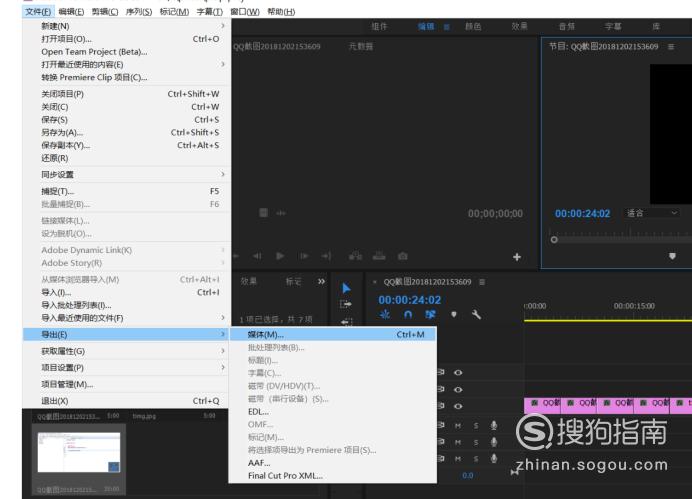Viewport: 692px width, 499px height.
Task: Click Drag Audio Only icon in source monitor
Action: point(281,213)
